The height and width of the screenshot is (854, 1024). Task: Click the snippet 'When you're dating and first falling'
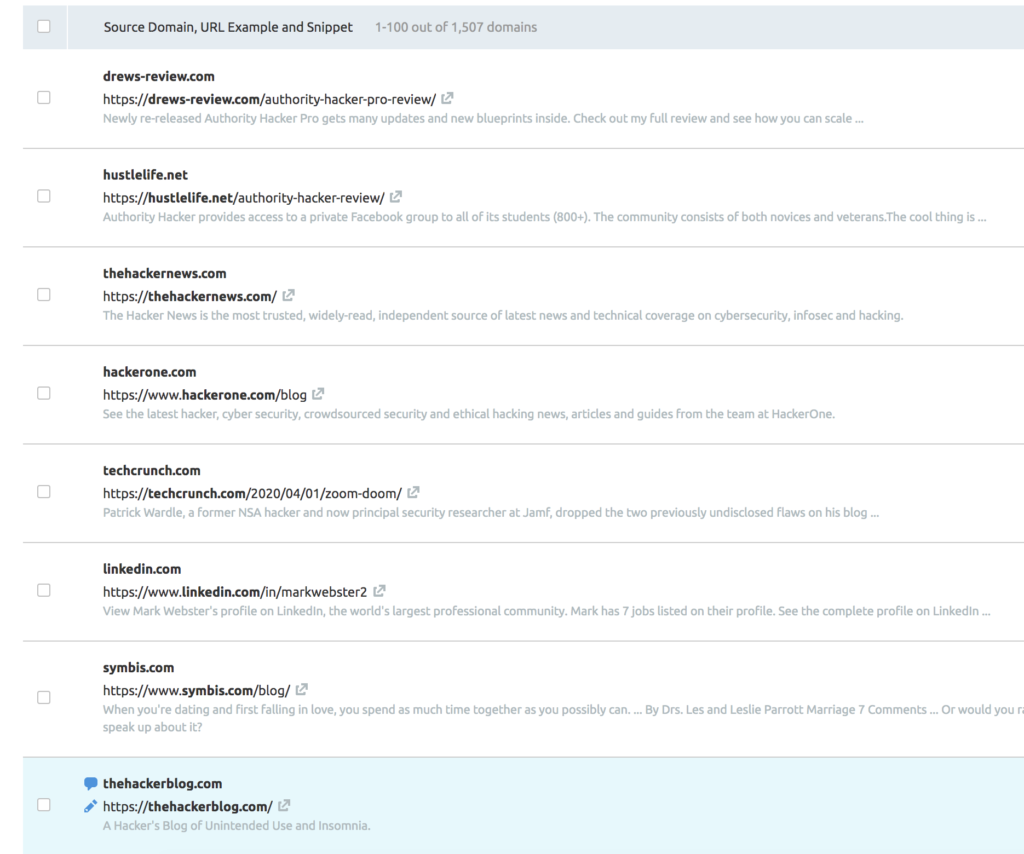[563, 718]
